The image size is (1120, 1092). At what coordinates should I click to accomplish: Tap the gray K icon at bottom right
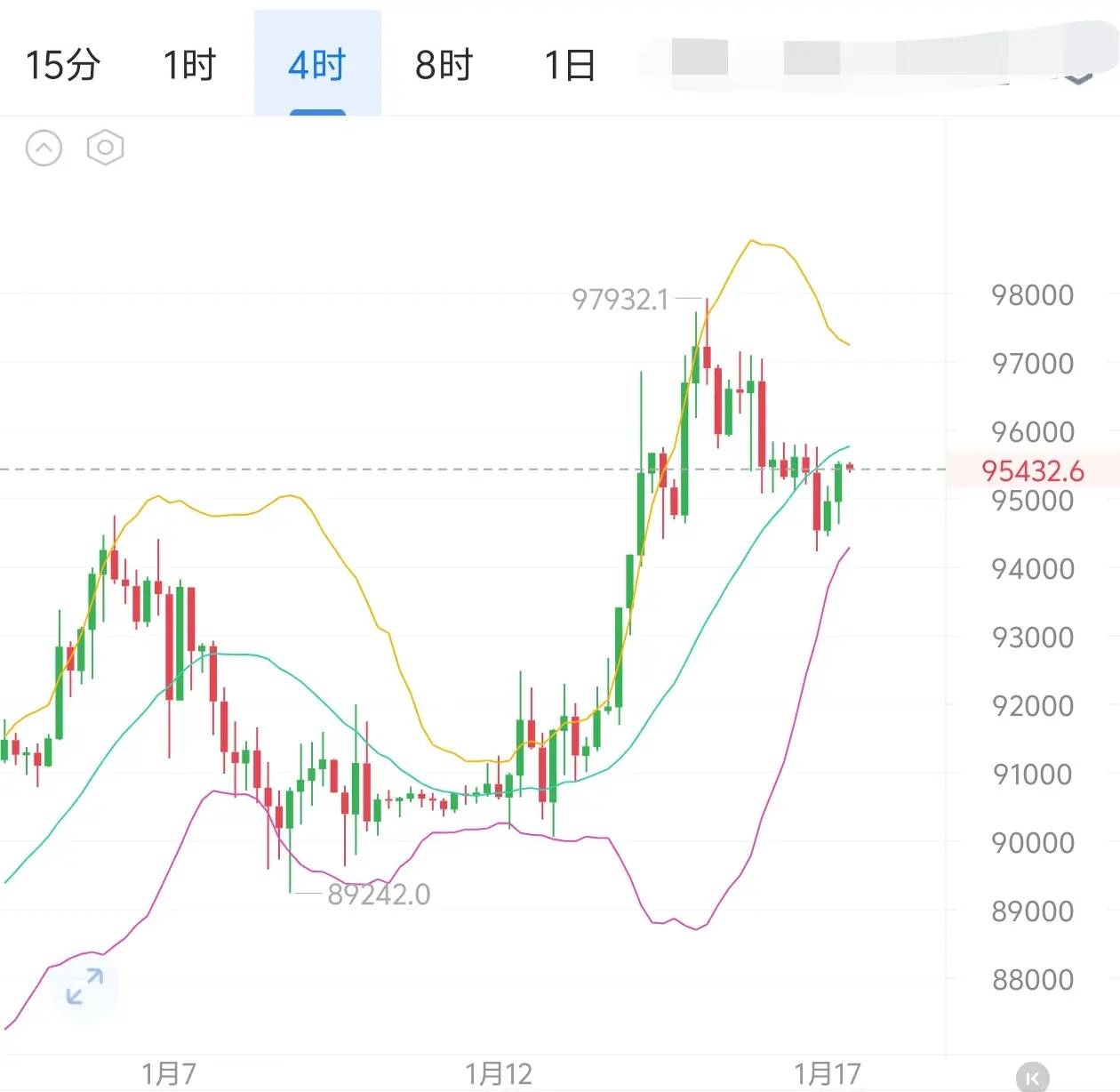(1031, 1077)
